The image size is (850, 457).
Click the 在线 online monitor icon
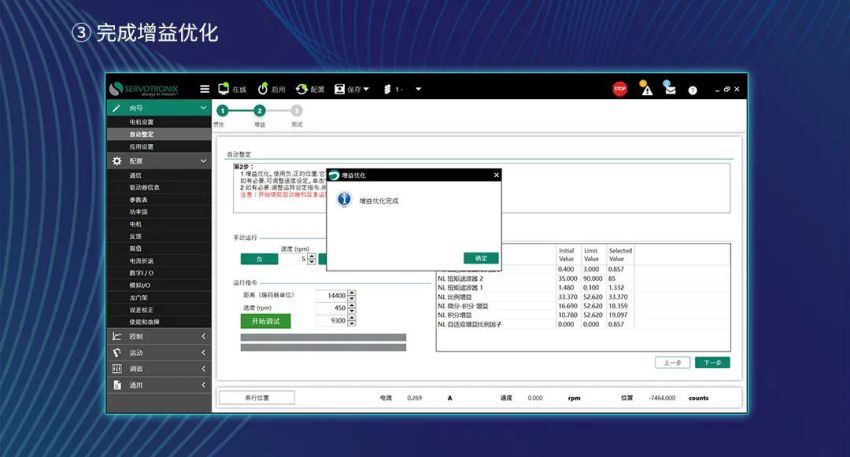[231, 89]
